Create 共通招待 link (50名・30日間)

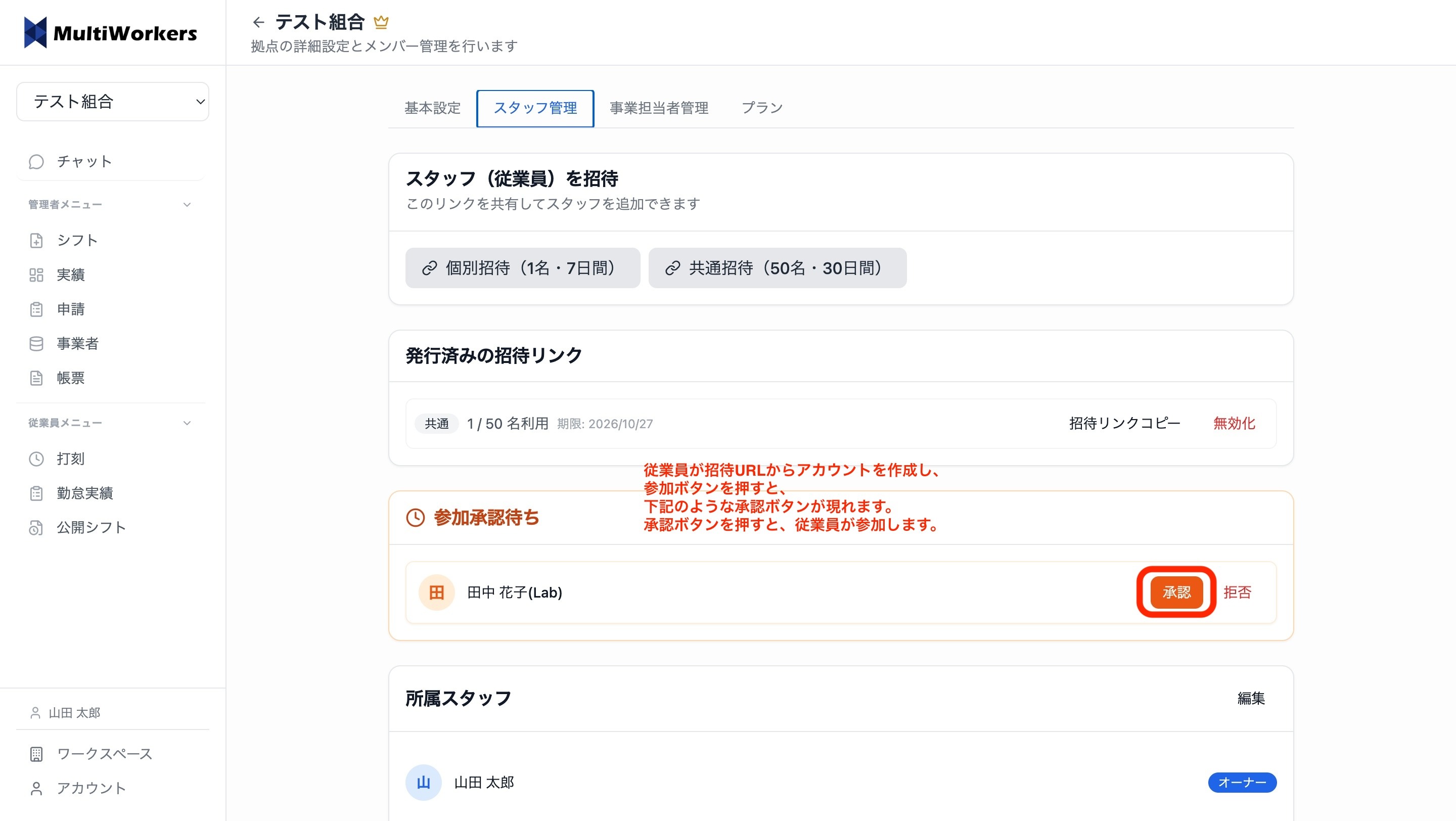click(x=777, y=268)
